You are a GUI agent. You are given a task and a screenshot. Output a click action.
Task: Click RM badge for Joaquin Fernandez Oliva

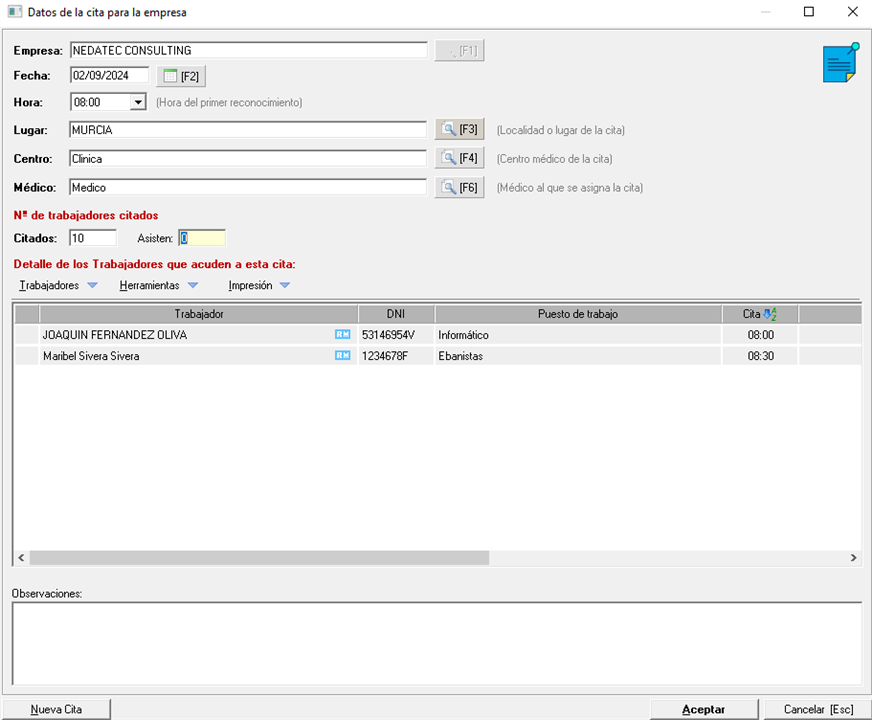pyautogui.click(x=343, y=334)
